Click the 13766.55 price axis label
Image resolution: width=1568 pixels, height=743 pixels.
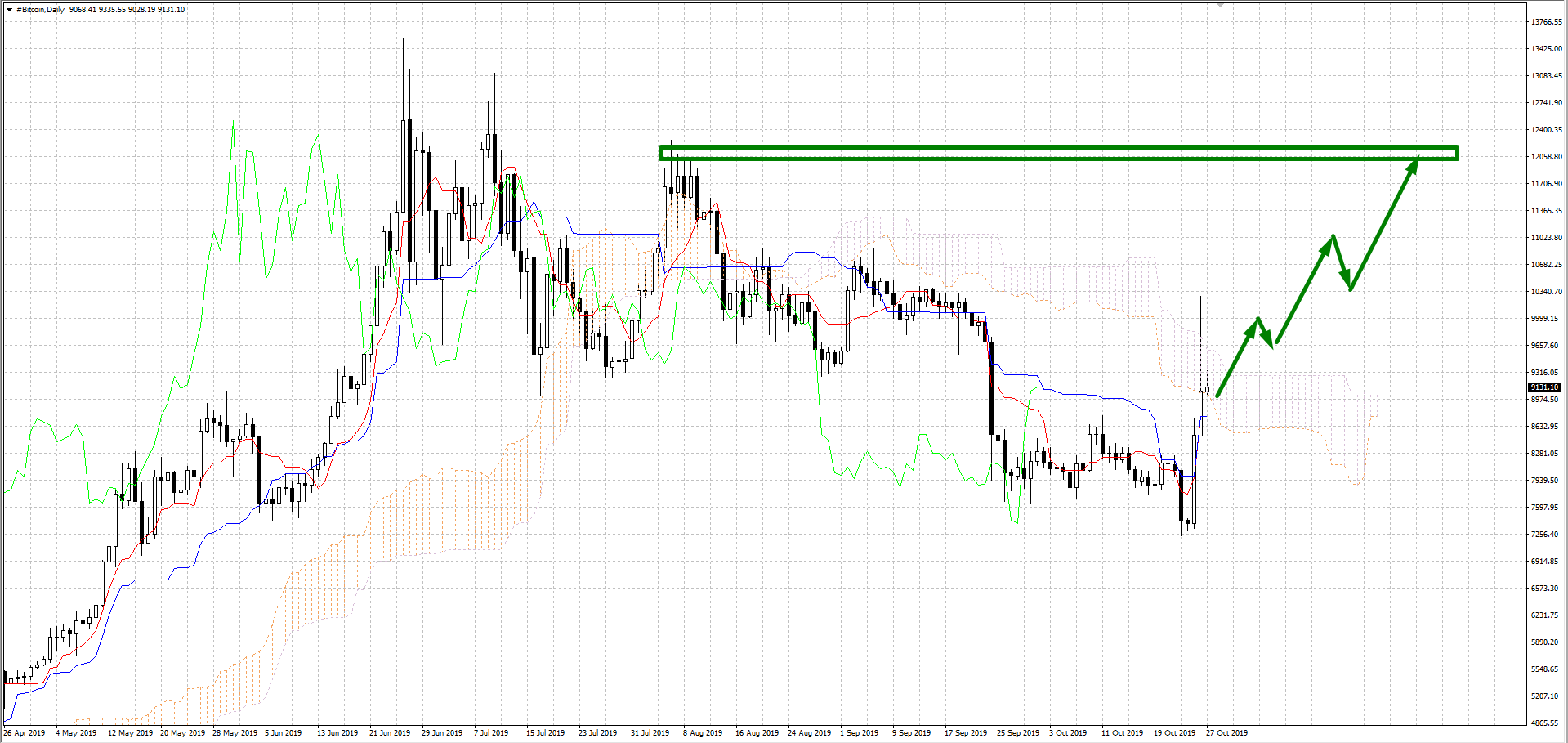click(1546, 22)
